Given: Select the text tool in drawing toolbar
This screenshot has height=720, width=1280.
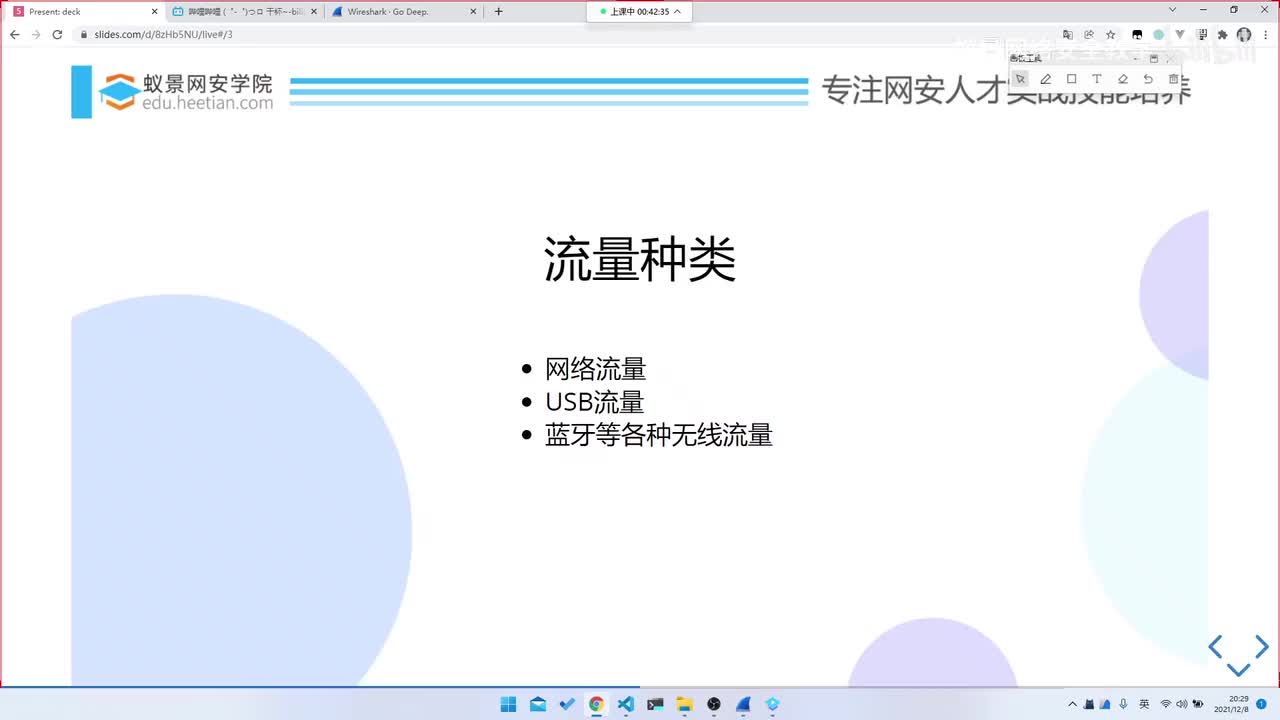Looking at the screenshot, I should 1097,79.
